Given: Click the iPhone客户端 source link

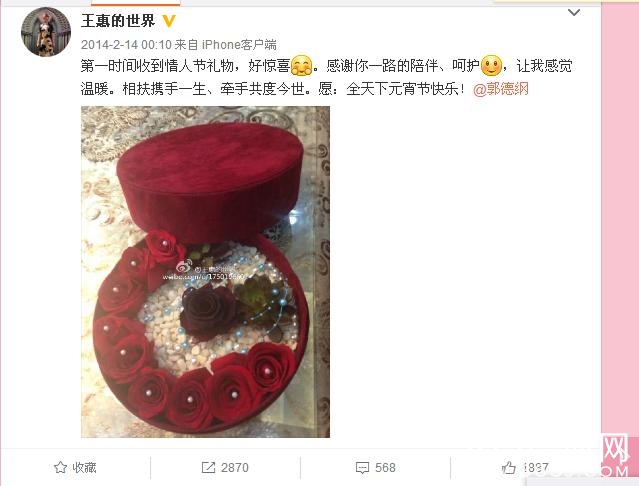Looking at the screenshot, I should 239,44.
